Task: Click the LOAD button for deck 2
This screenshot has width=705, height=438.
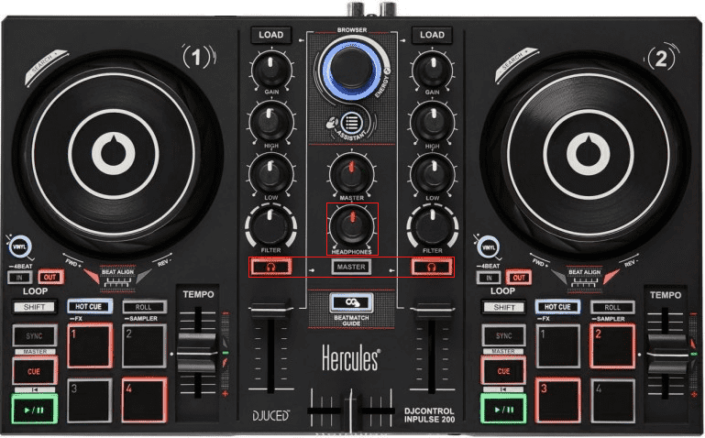Action: click(432, 35)
